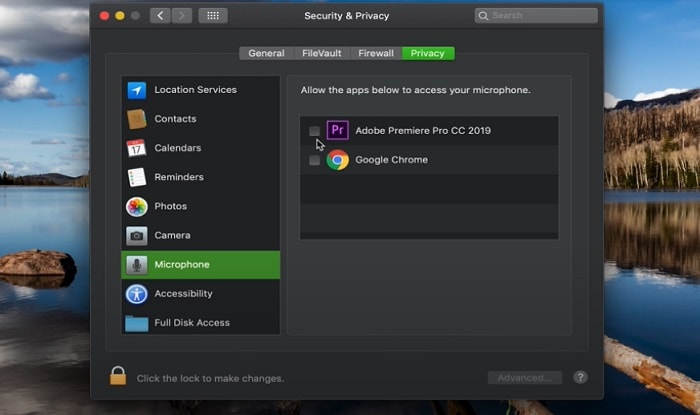Viewport: 700px width, 415px height.
Task: Enable microphone access for Adobe Premiere Pro
Action: tap(314, 131)
